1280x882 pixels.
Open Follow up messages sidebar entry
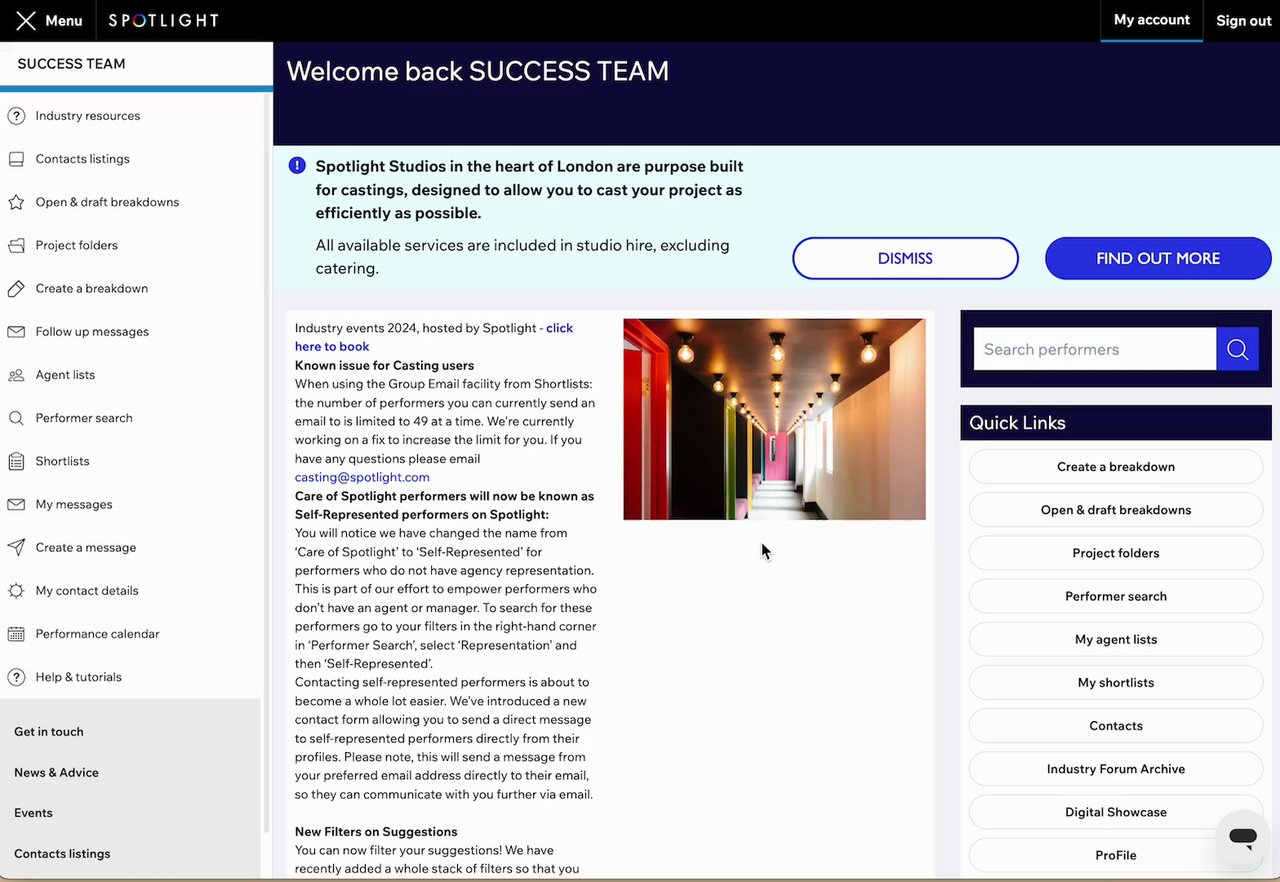92,331
